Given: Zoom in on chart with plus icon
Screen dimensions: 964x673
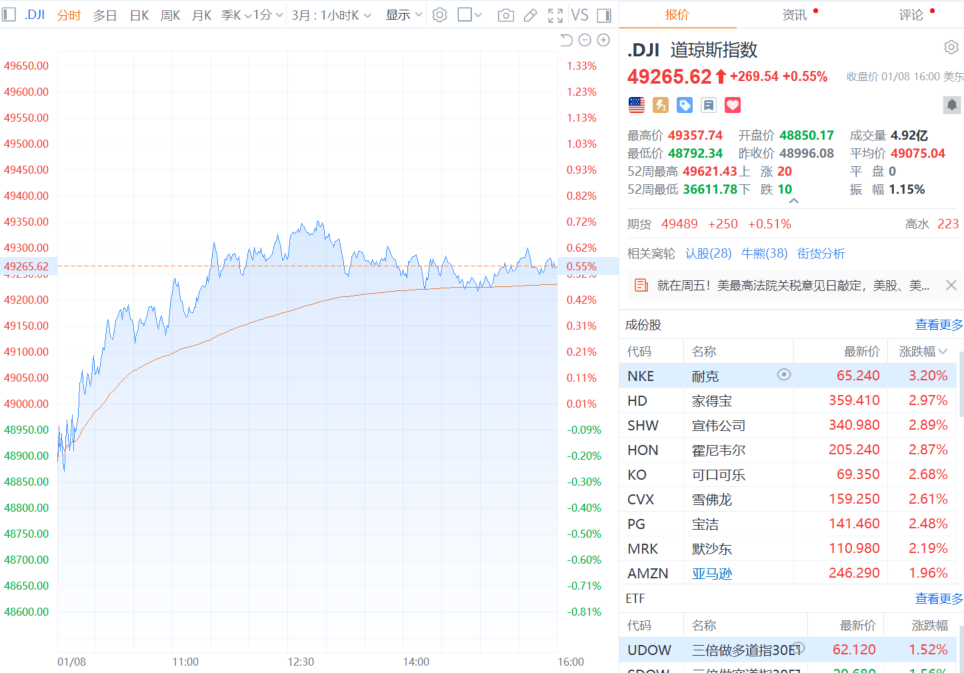Looking at the screenshot, I should pos(603,40).
